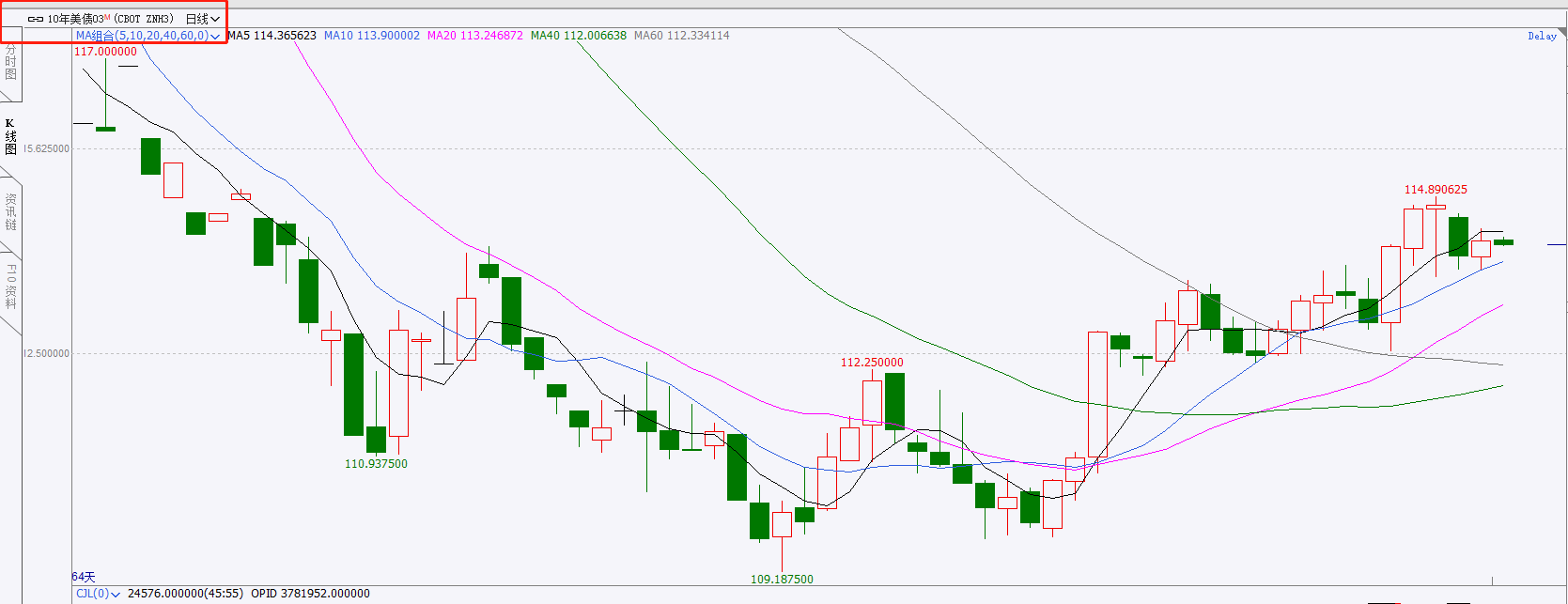Image resolution: width=1568 pixels, height=604 pixels.
Task: Click the OPID 3781952.000000 open interest value
Action: click(x=310, y=594)
